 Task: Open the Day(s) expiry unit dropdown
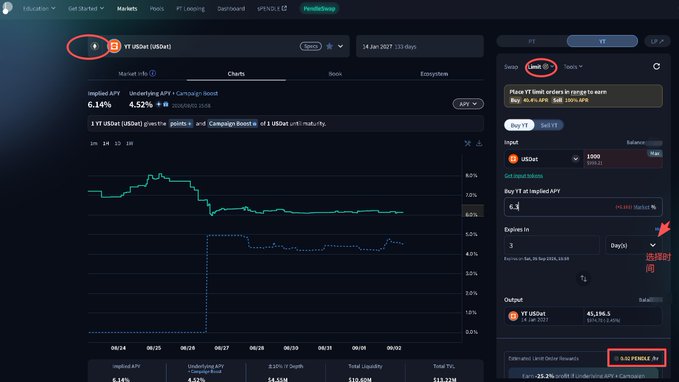[x=634, y=245]
